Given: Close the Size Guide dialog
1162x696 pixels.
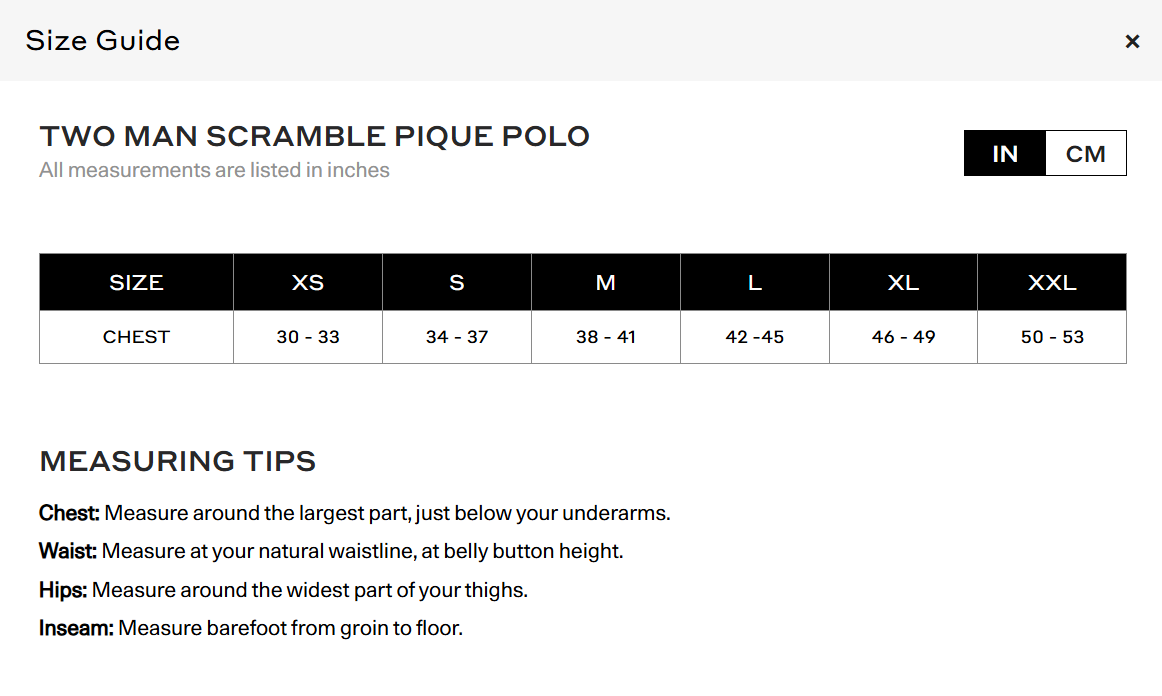Looking at the screenshot, I should (1132, 41).
